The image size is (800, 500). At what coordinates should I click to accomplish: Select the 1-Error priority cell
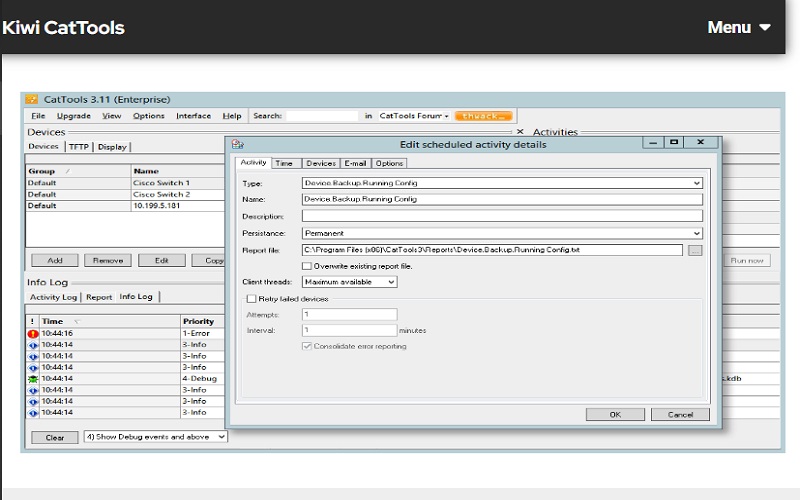click(203, 333)
